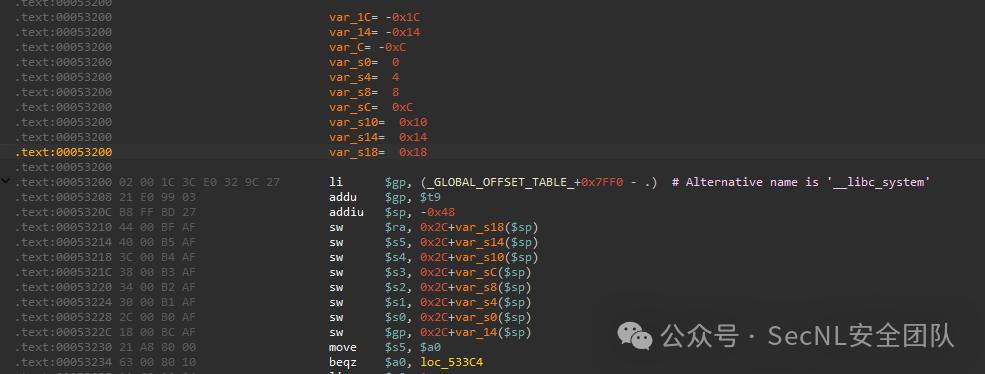Collapse the function at the li $gp line
This screenshot has height=374, width=985.
tap(6, 182)
